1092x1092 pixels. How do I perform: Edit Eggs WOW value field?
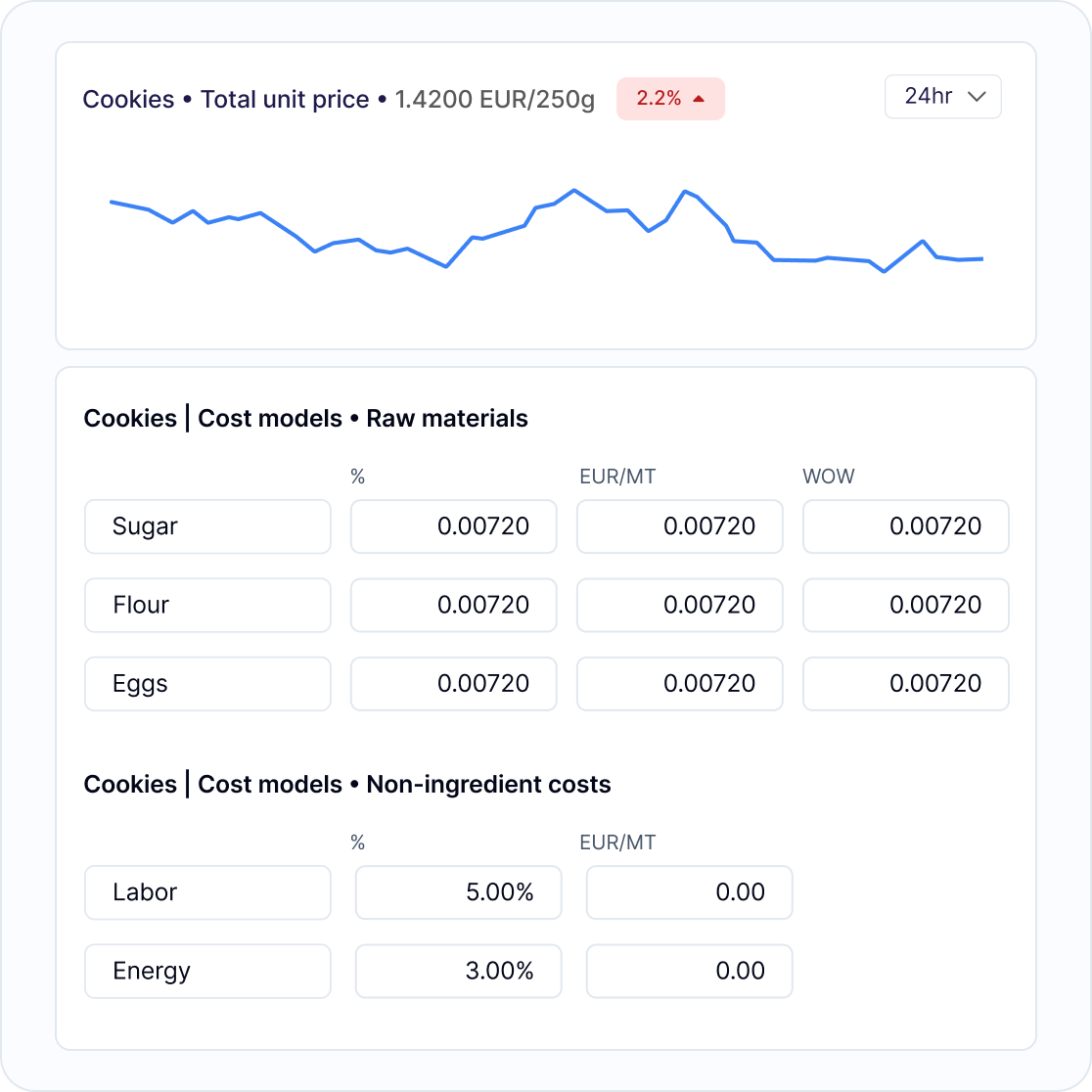[x=906, y=684]
